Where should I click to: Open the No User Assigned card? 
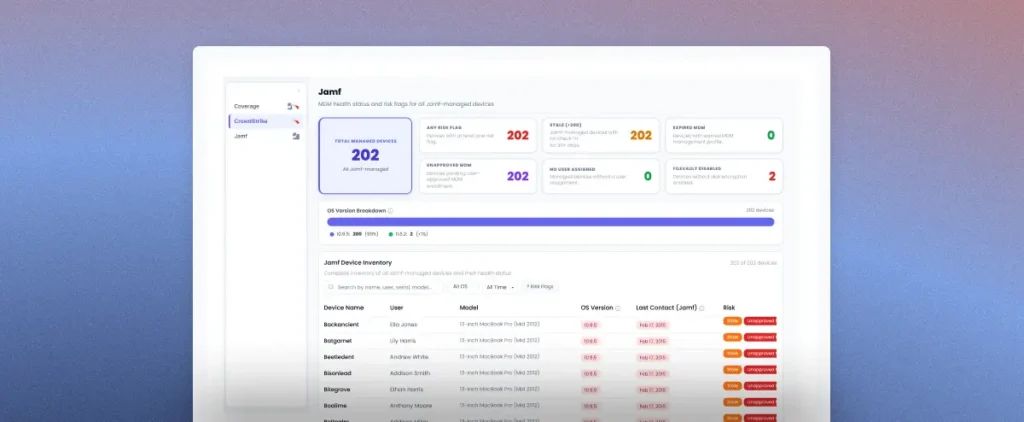[601, 176]
